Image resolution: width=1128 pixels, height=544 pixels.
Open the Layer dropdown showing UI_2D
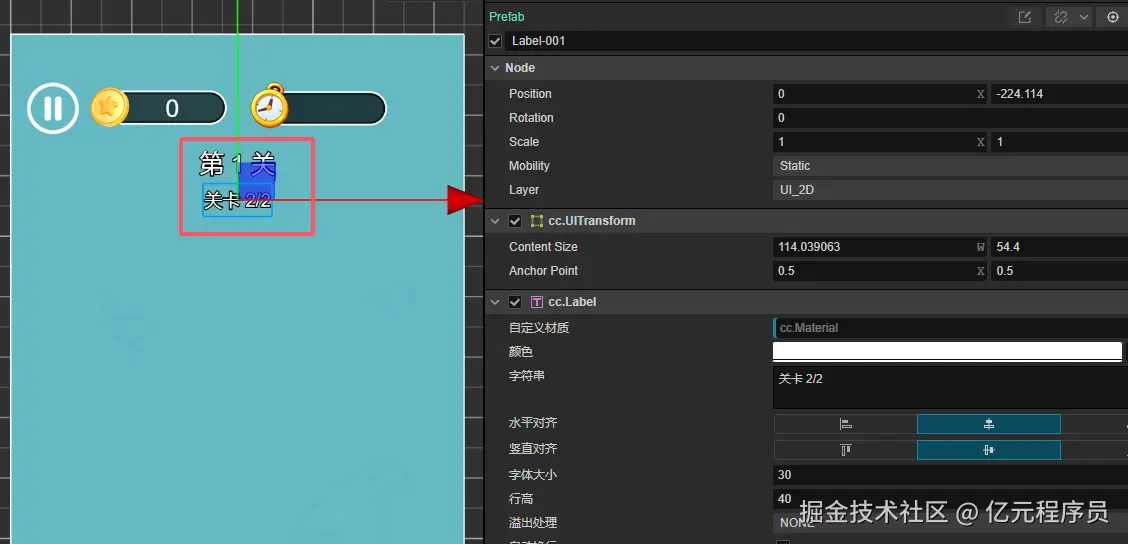[x=950, y=190]
